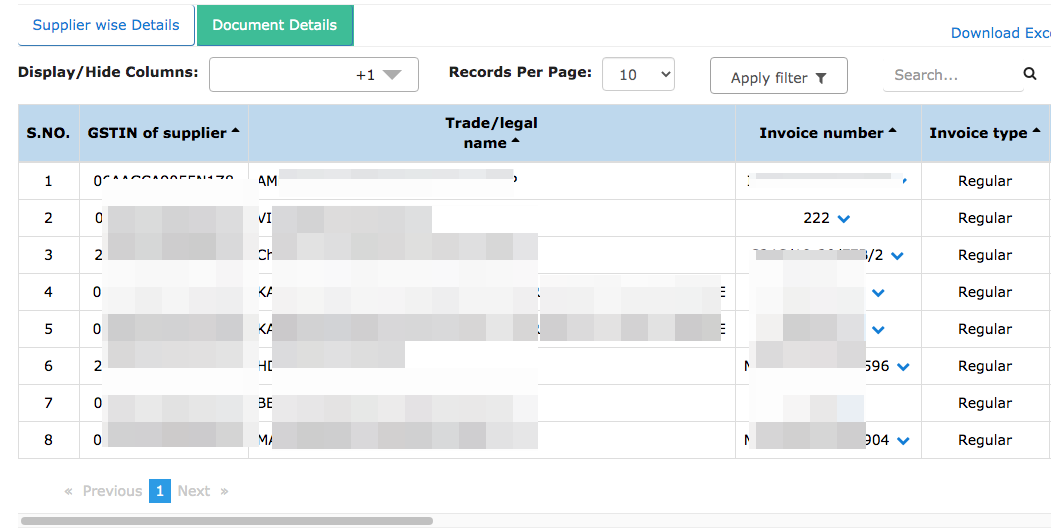Open the Download Excel link

(x=1001, y=33)
